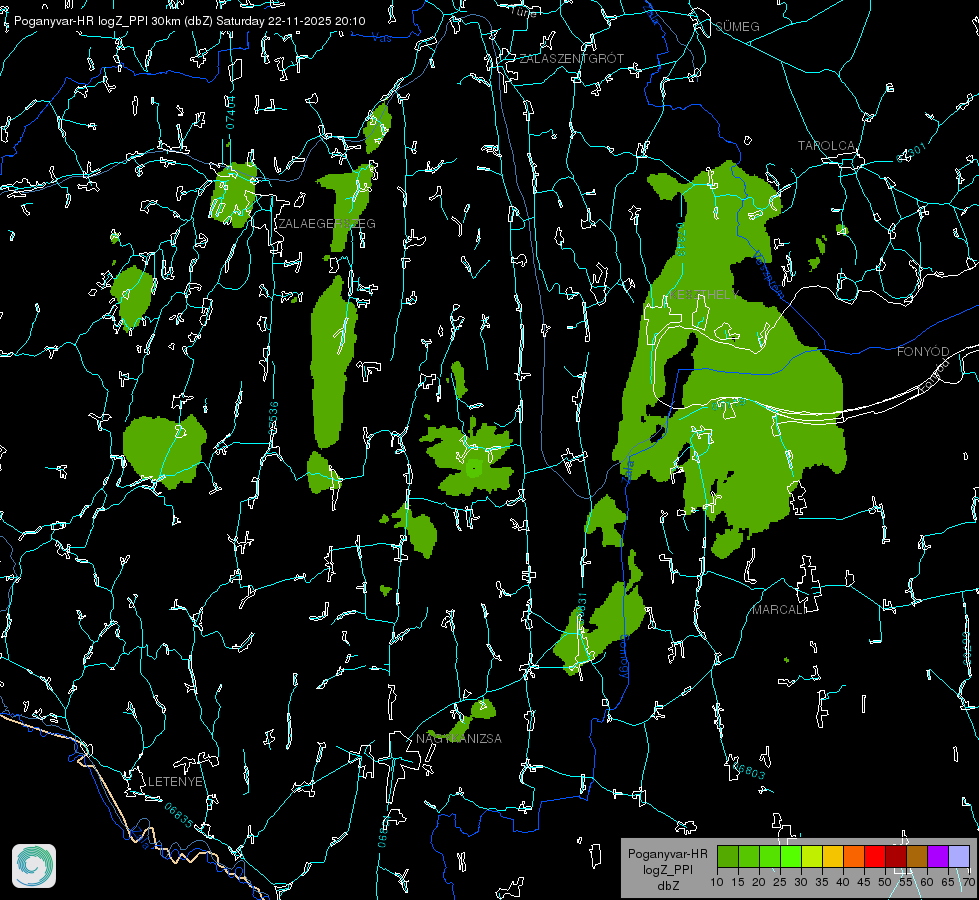
Task: Select the 60-65 dBZ purple legend swatch
Action: pos(937,856)
